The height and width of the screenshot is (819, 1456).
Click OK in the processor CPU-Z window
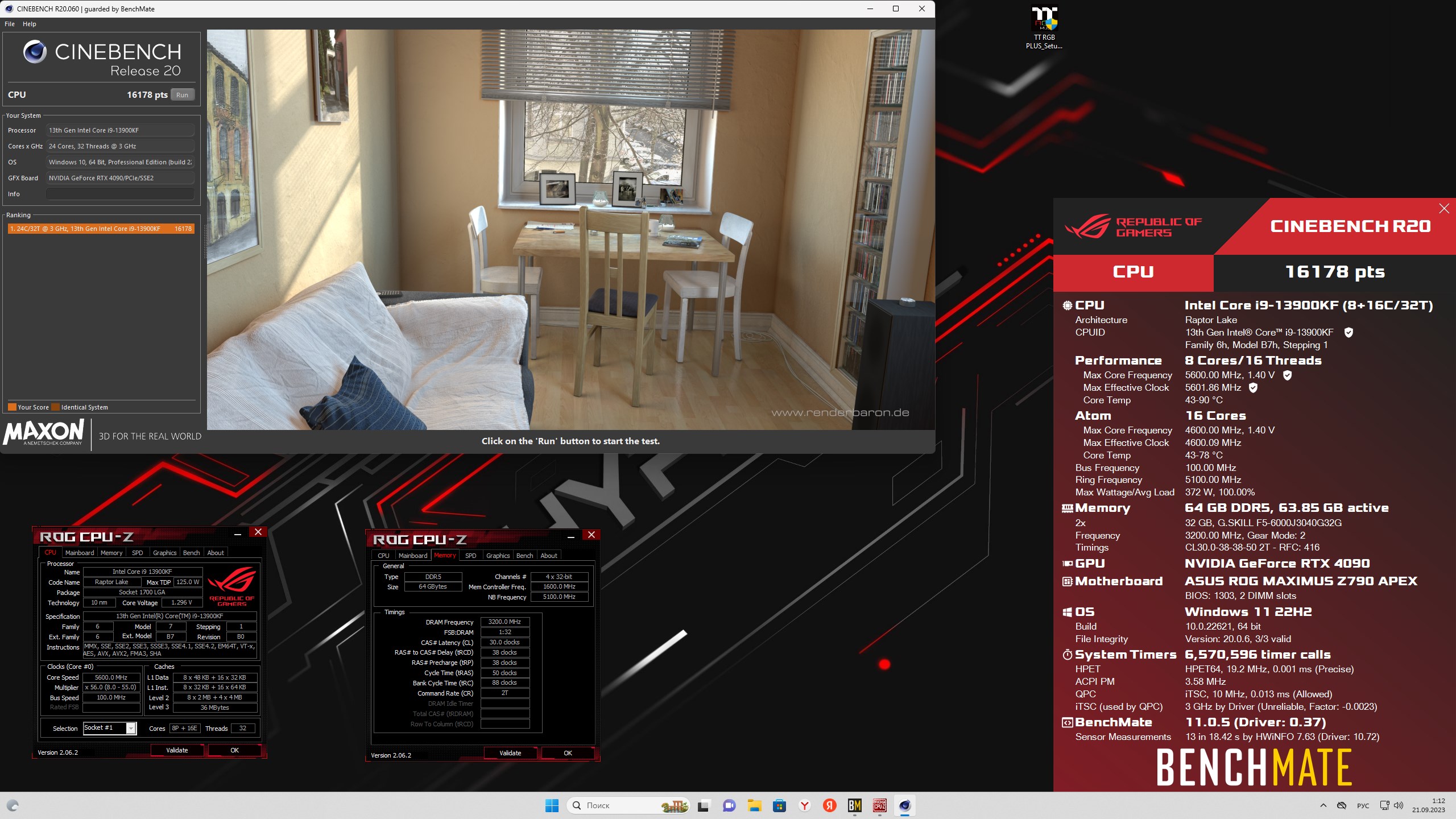(x=234, y=750)
